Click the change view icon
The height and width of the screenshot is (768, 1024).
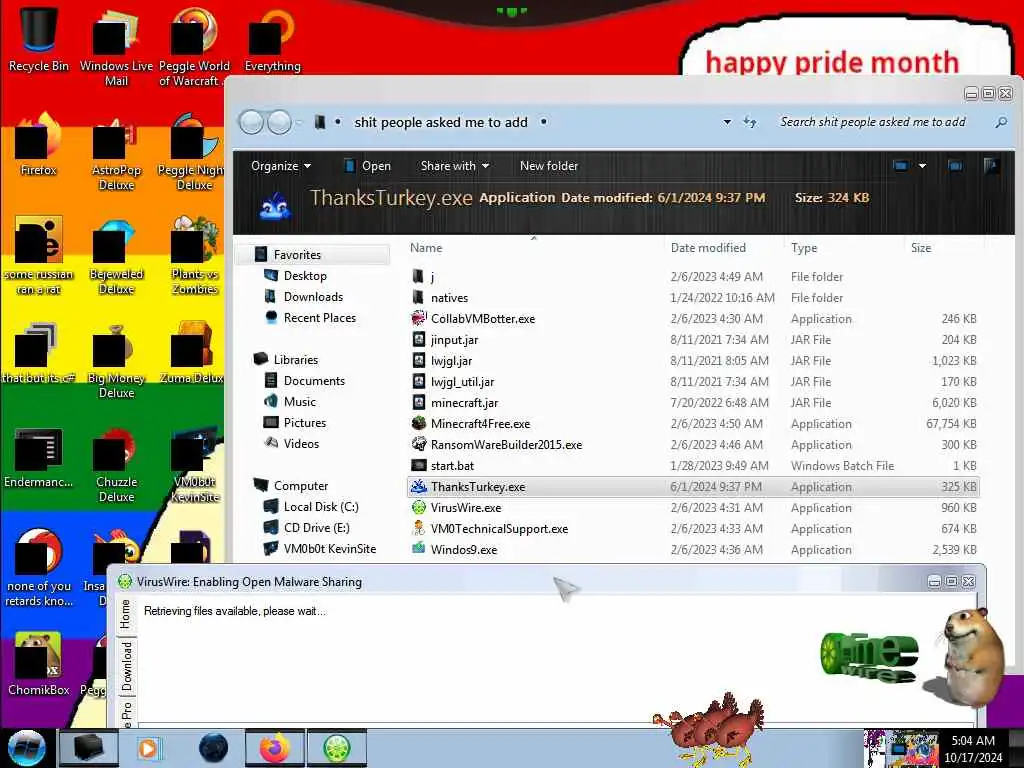click(901, 166)
